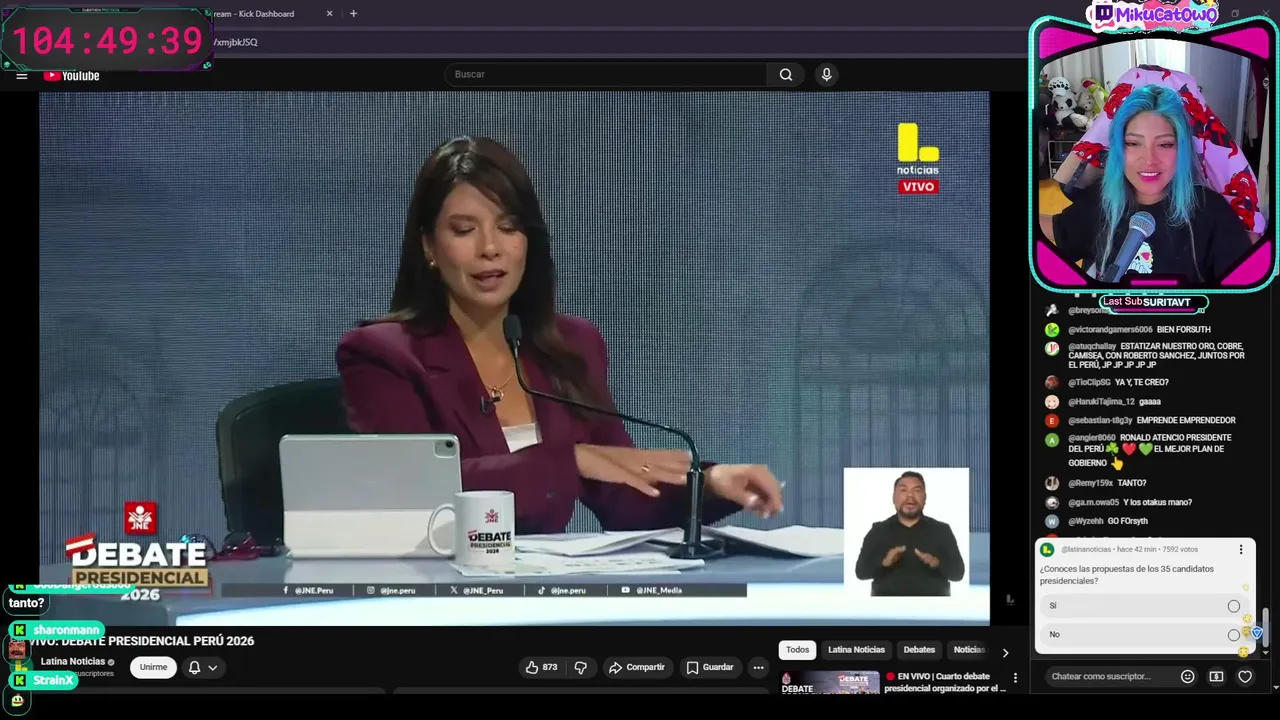Select the Noticias filter chip

(x=968, y=650)
